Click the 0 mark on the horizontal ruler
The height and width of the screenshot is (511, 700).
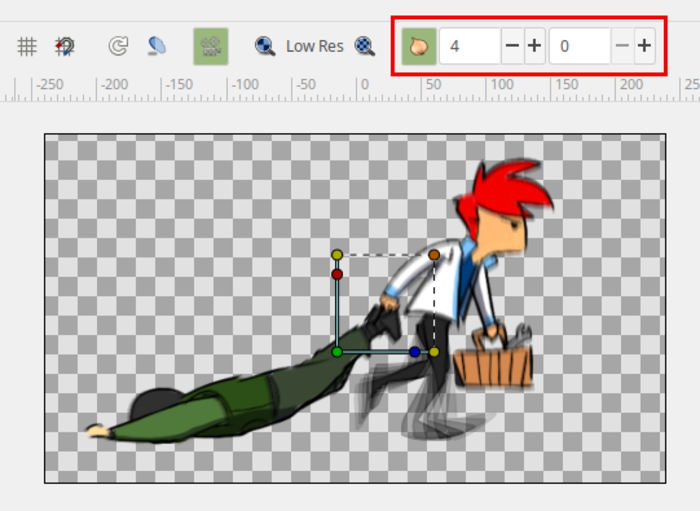(365, 84)
